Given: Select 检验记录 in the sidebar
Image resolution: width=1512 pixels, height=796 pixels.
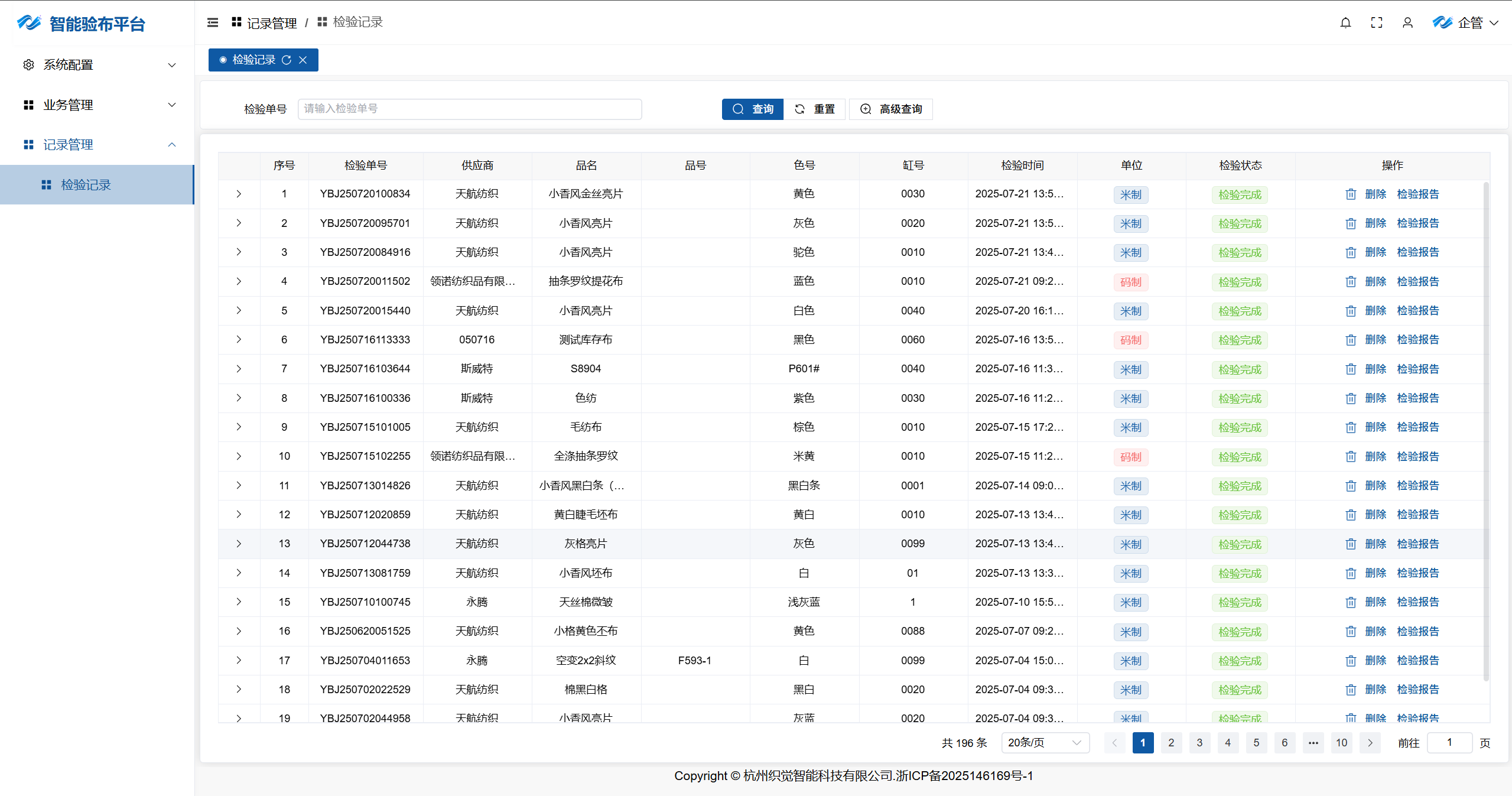Looking at the screenshot, I should (x=97, y=185).
